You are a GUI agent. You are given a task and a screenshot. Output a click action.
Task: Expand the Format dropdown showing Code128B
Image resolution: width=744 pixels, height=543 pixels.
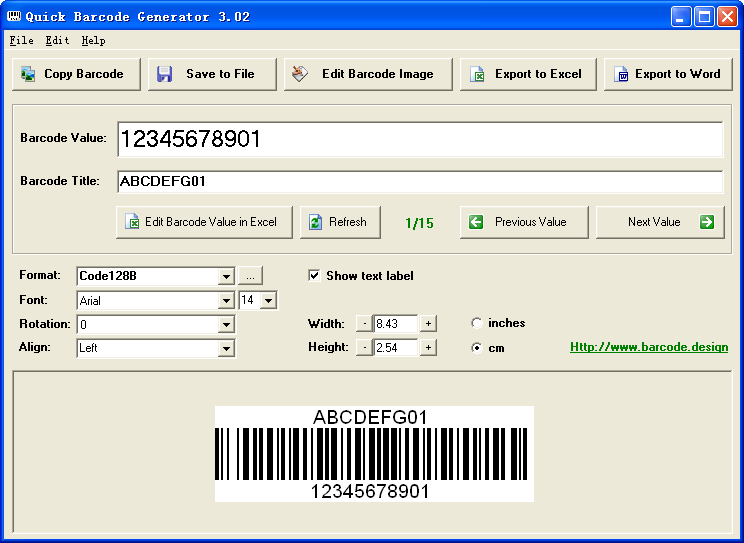[x=226, y=276]
